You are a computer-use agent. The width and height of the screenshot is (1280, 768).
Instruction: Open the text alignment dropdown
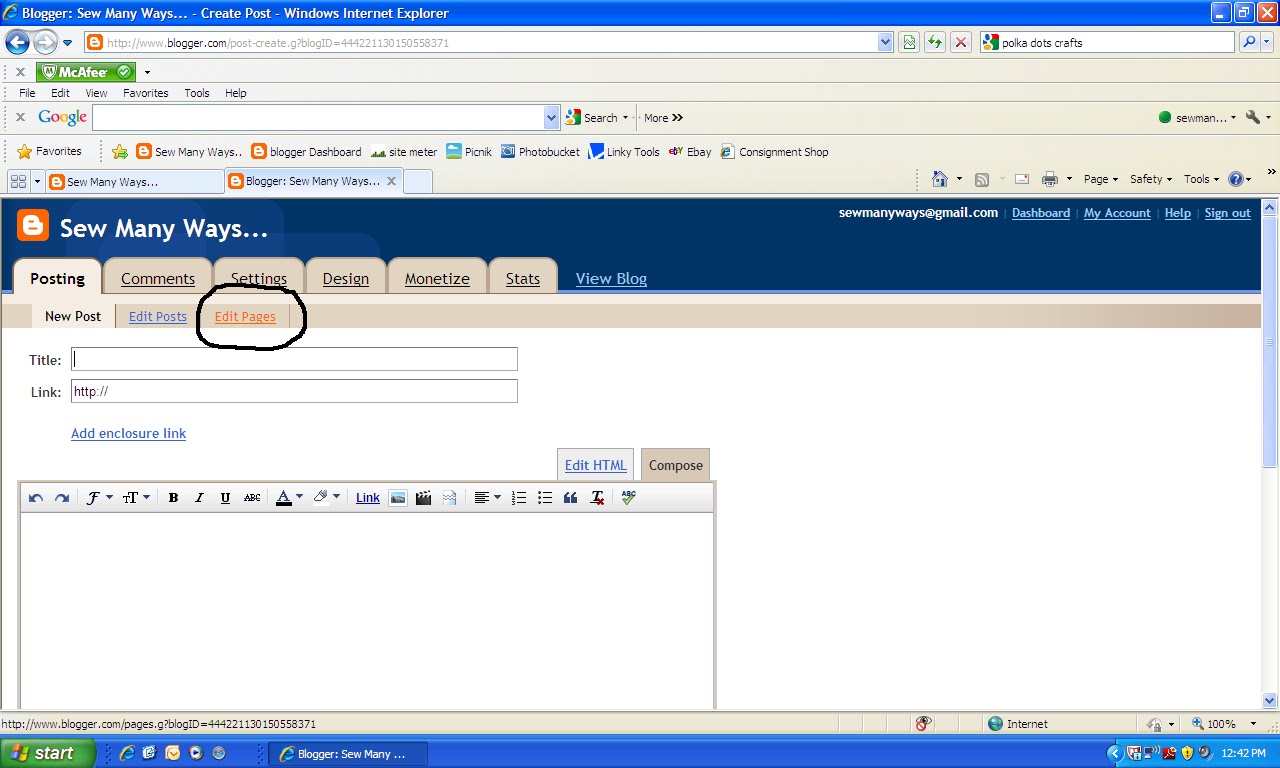point(487,498)
